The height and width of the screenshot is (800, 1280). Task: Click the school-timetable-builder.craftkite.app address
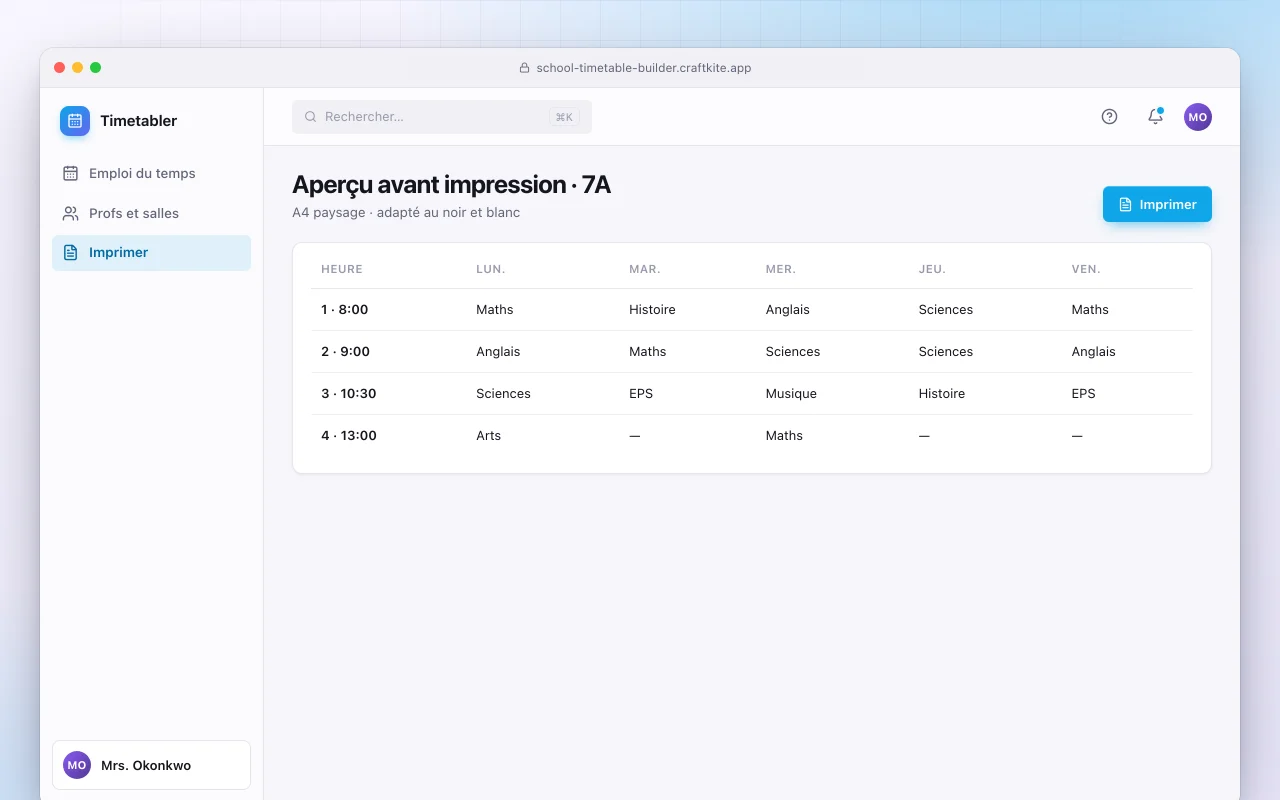click(x=644, y=68)
